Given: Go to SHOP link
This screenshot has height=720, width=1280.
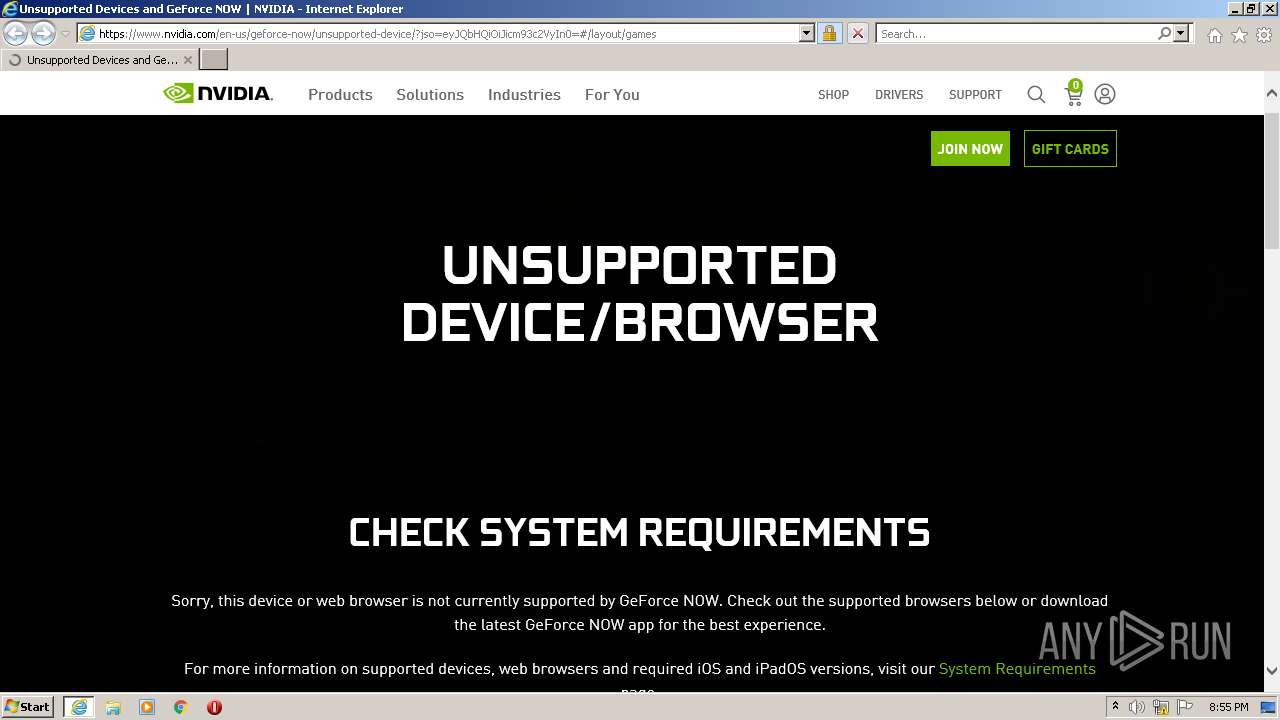Looking at the screenshot, I should (x=833, y=94).
